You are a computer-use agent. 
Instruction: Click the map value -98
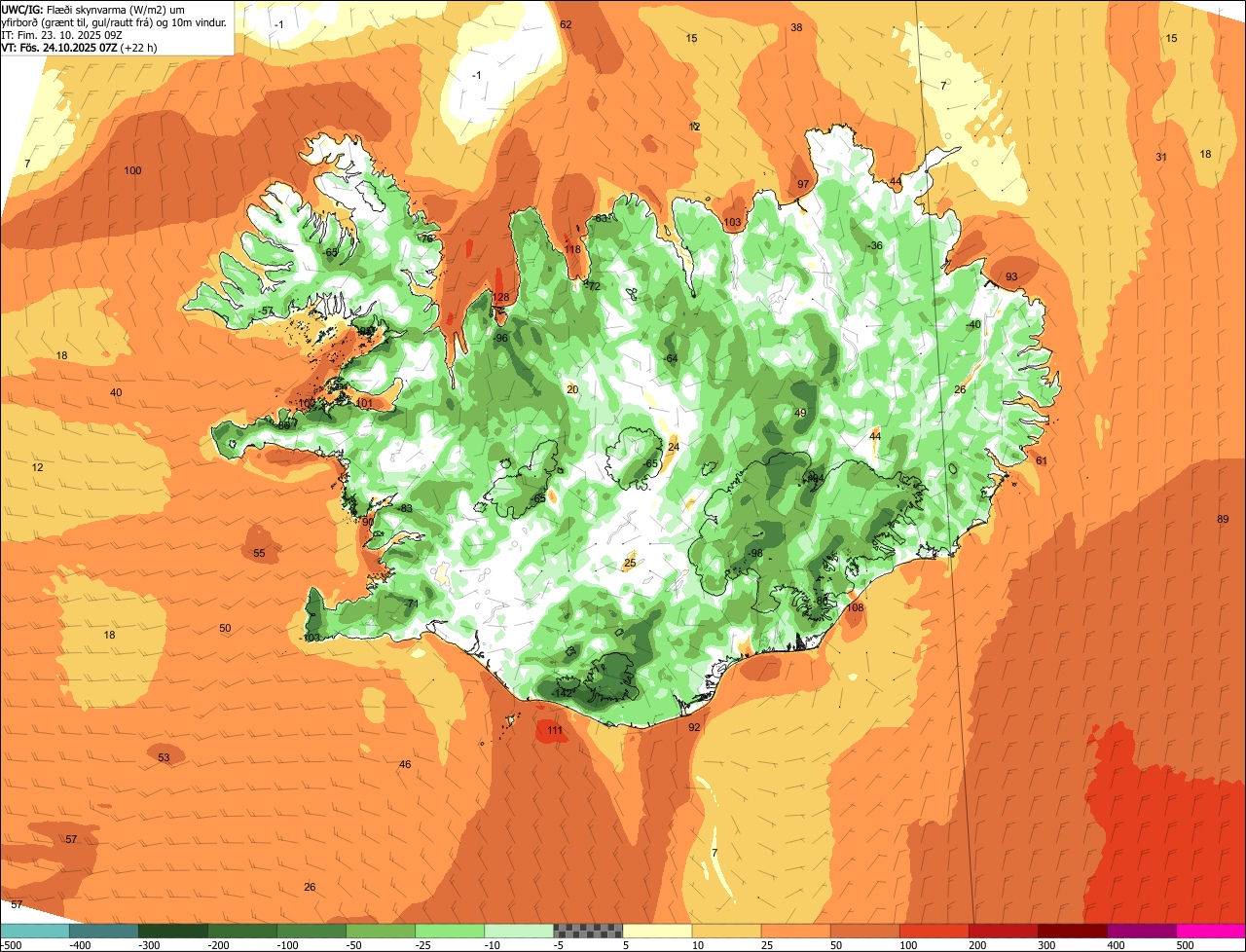[x=754, y=554]
